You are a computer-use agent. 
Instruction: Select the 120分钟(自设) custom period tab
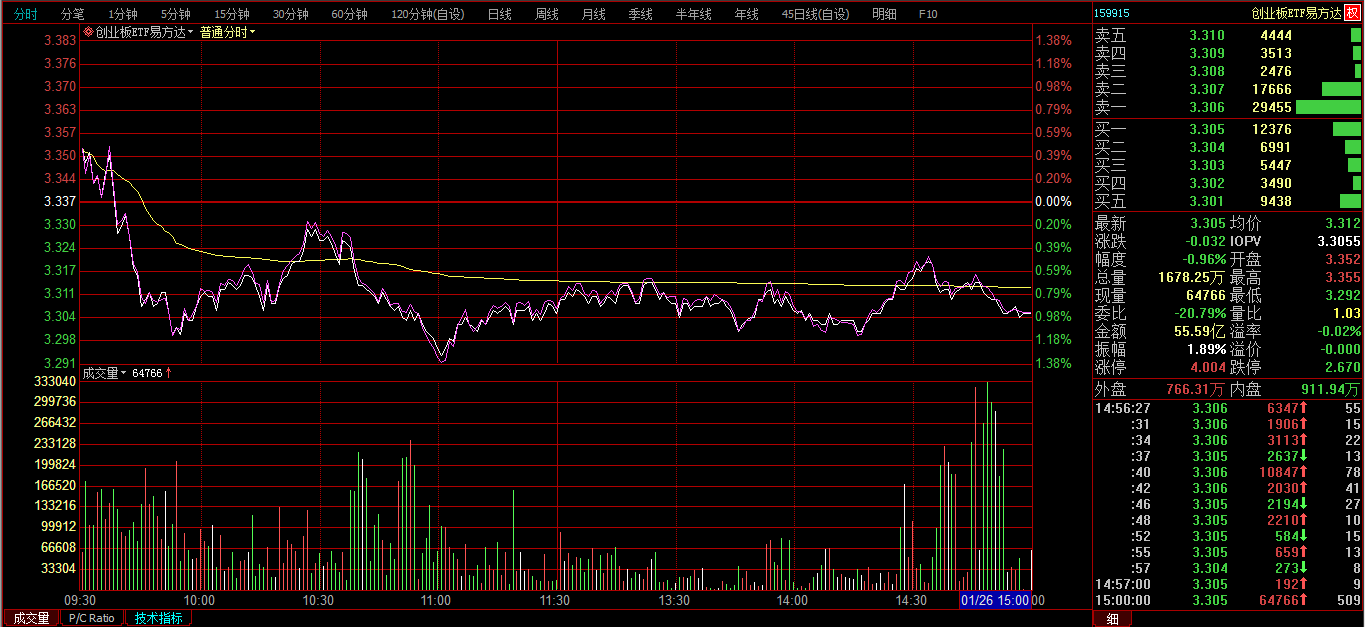tap(427, 14)
